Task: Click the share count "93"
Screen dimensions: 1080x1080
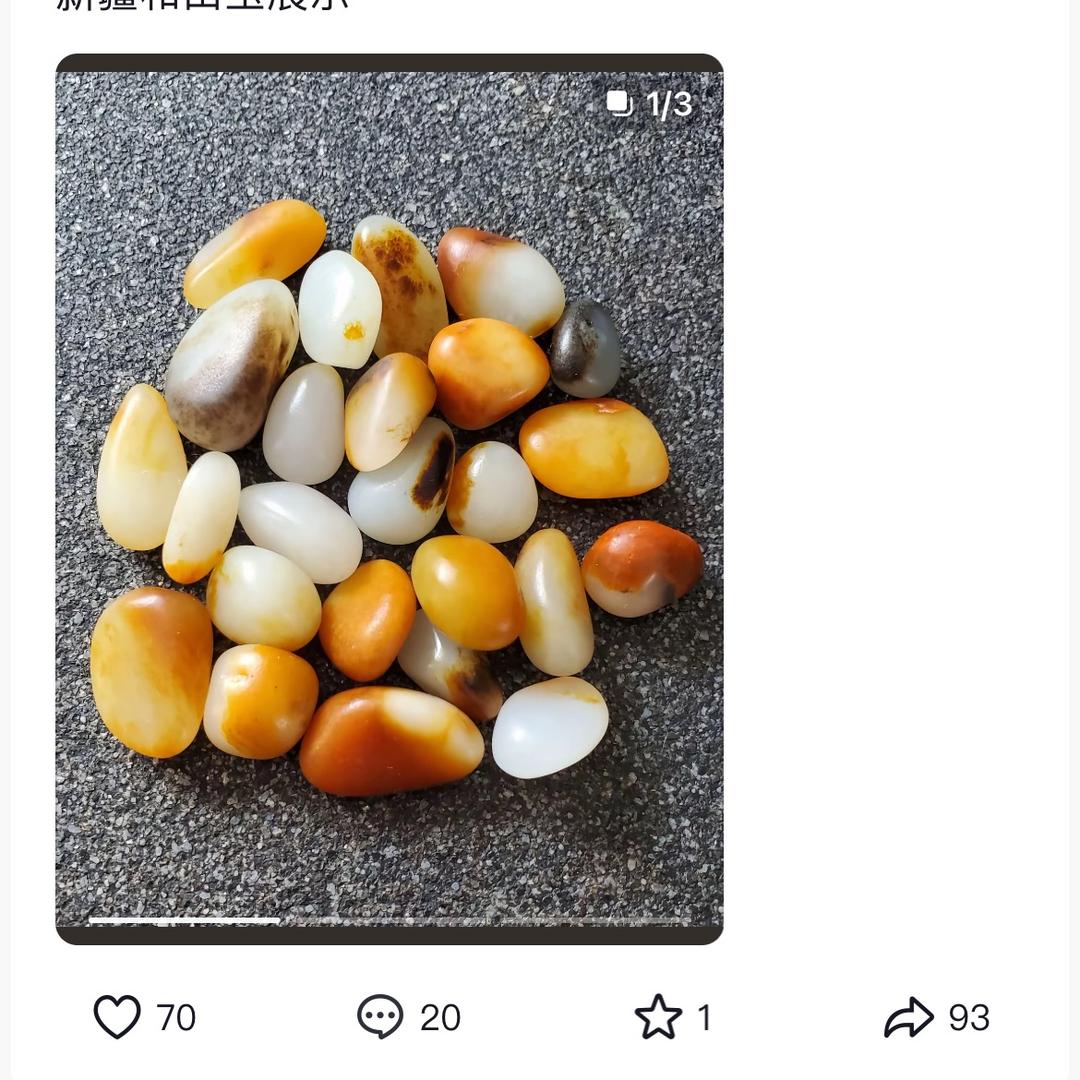Action: (969, 1018)
